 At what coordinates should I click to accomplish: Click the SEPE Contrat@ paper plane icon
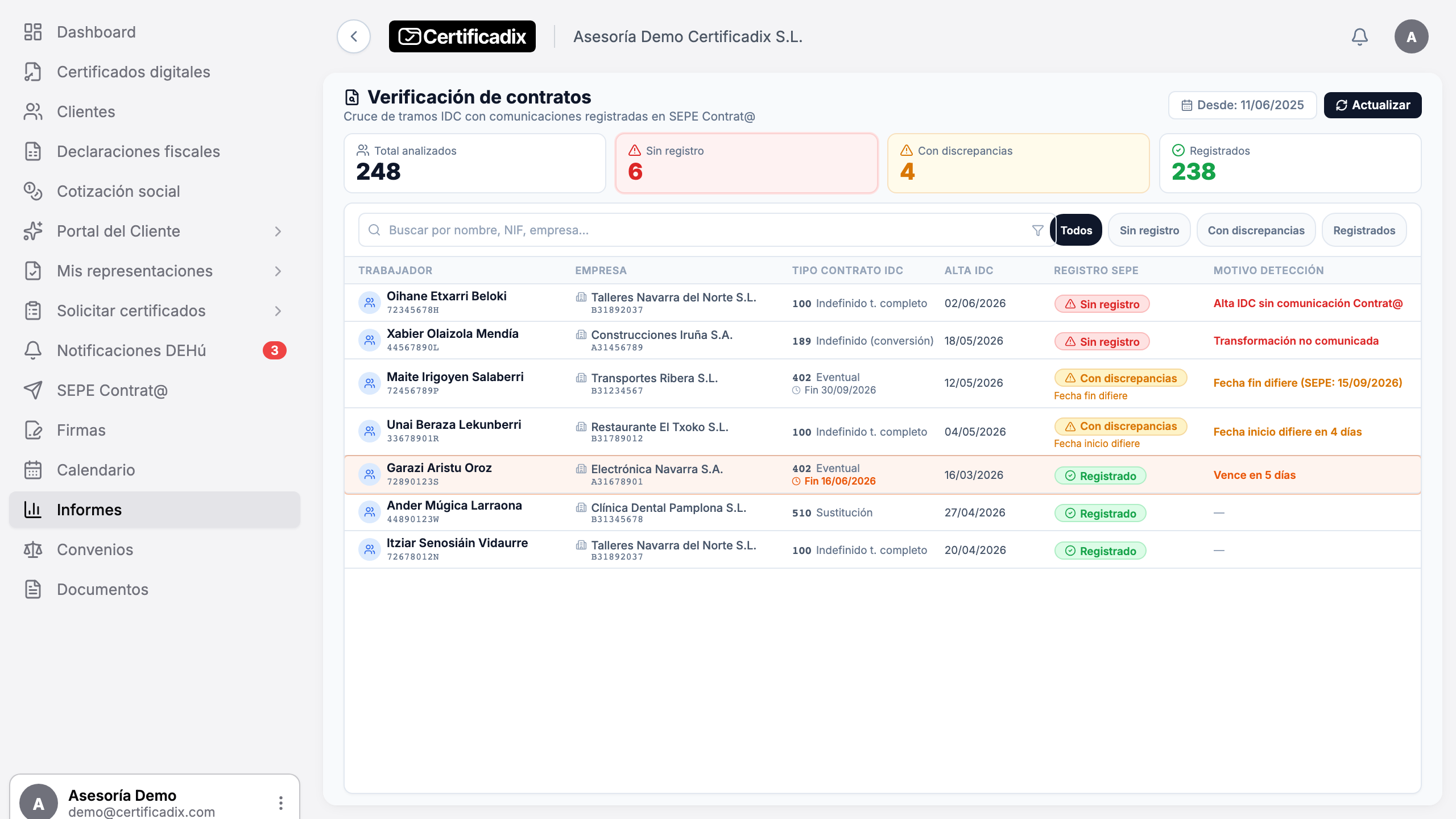tap(33, 390)
